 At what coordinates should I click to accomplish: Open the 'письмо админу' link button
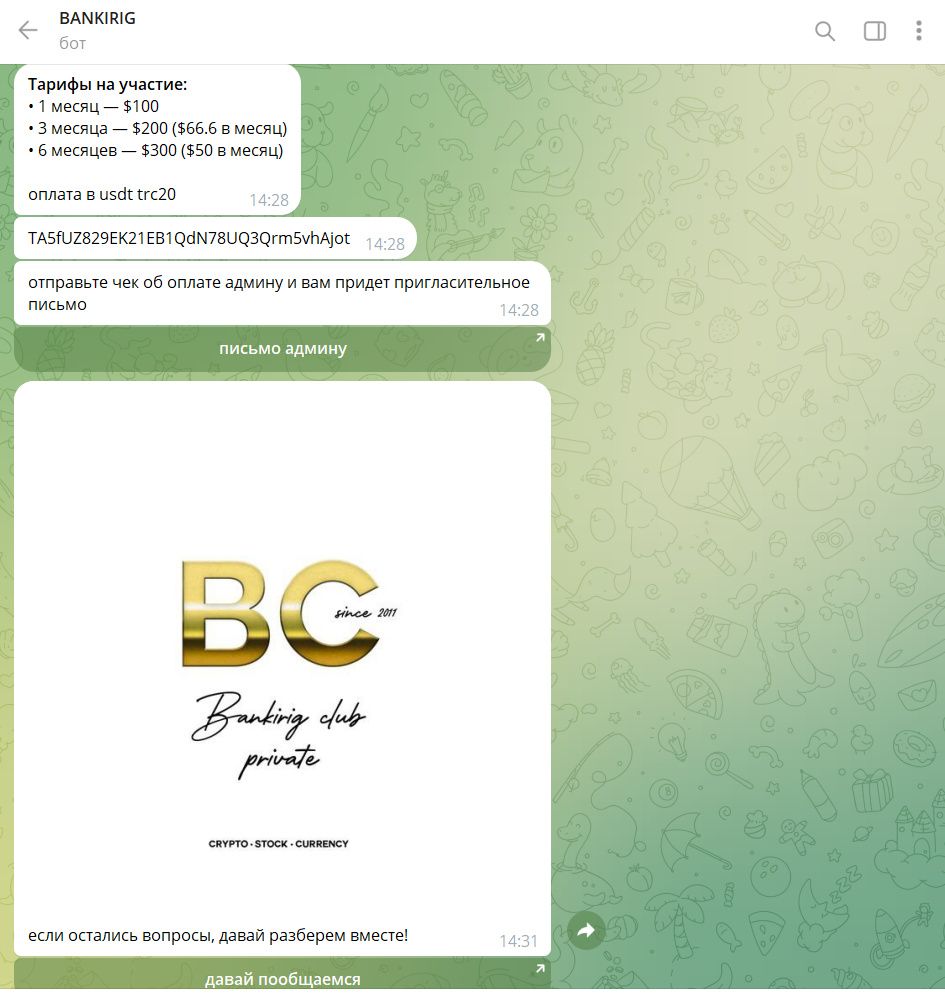click(x=282, y=349)
